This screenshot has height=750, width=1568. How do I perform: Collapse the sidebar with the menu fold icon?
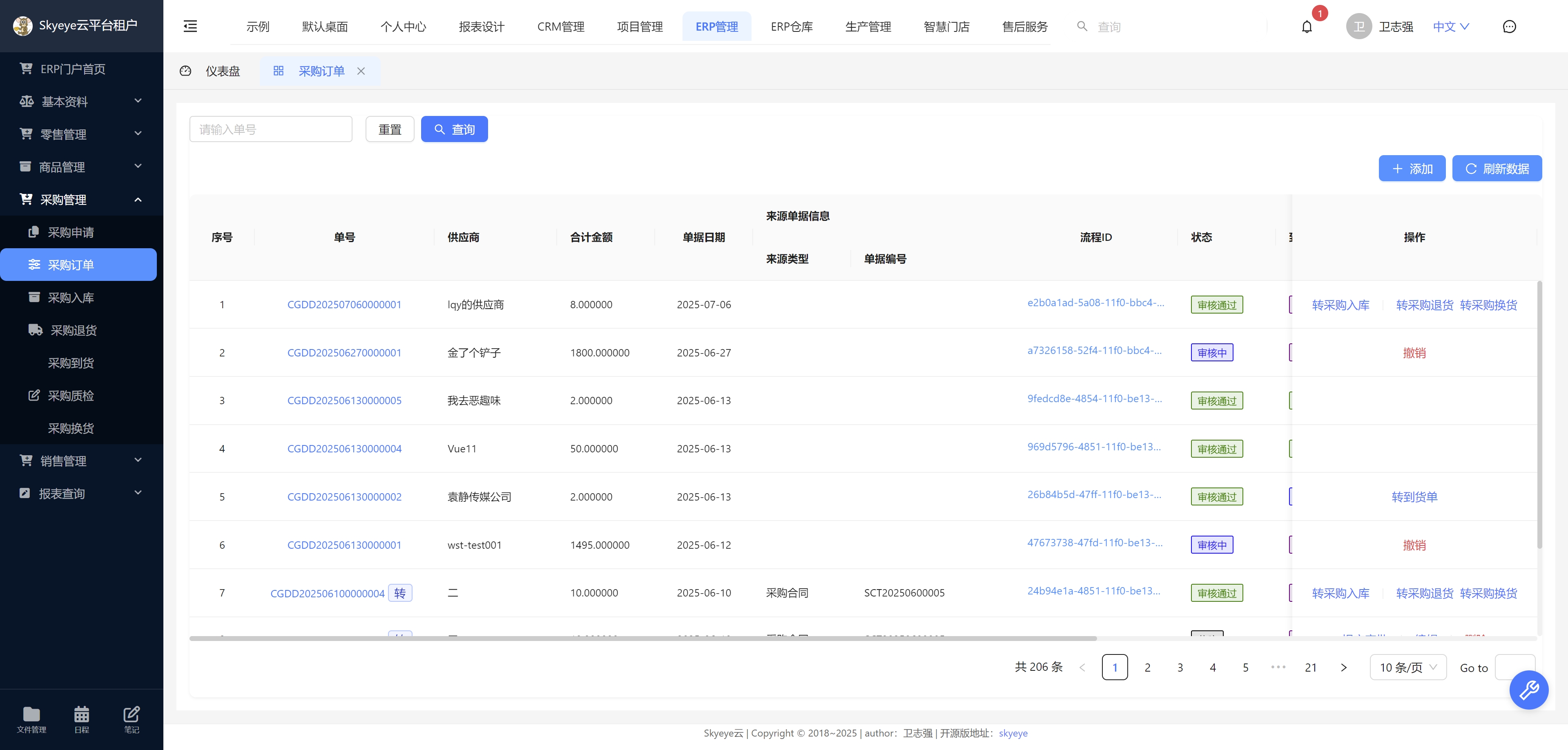coord(190,26)
